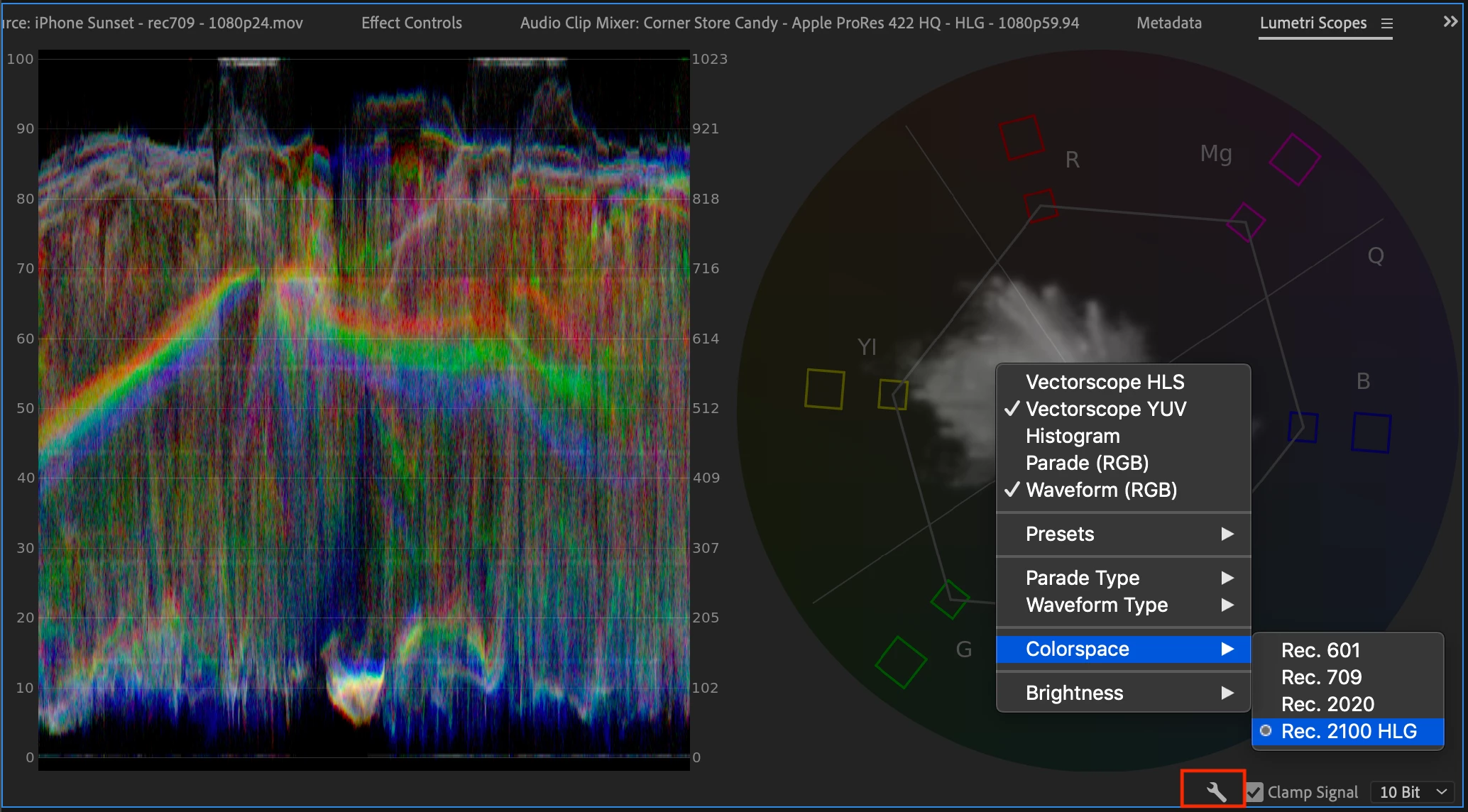Click the double-chevron panel overflow icon
This screenshot has width=1468, height=812.
point(1450,22)
